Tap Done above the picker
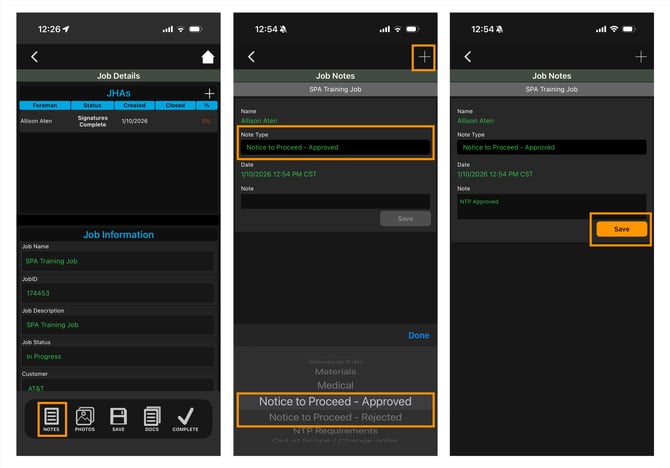 coord(418,335)
